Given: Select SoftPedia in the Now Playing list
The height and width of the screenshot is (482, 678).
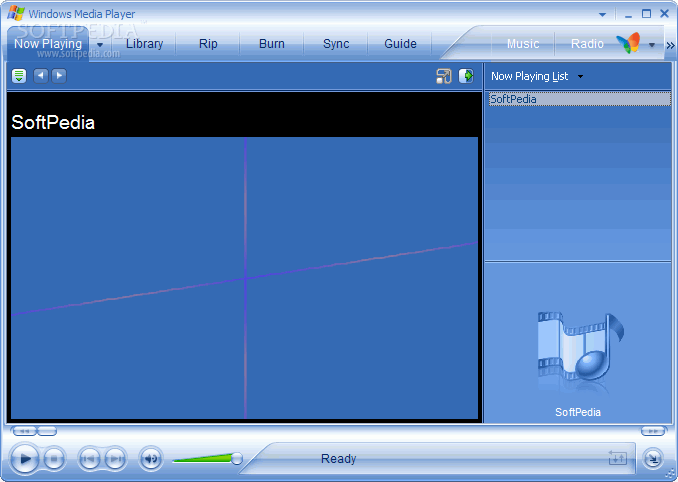Looking at the screenshot, I should click(x=579, y=99).
